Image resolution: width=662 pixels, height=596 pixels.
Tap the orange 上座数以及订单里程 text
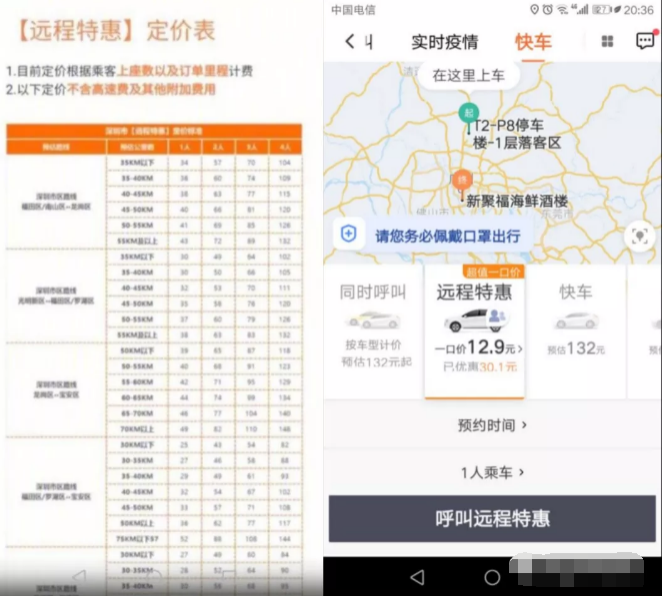[x=173, y=71]
